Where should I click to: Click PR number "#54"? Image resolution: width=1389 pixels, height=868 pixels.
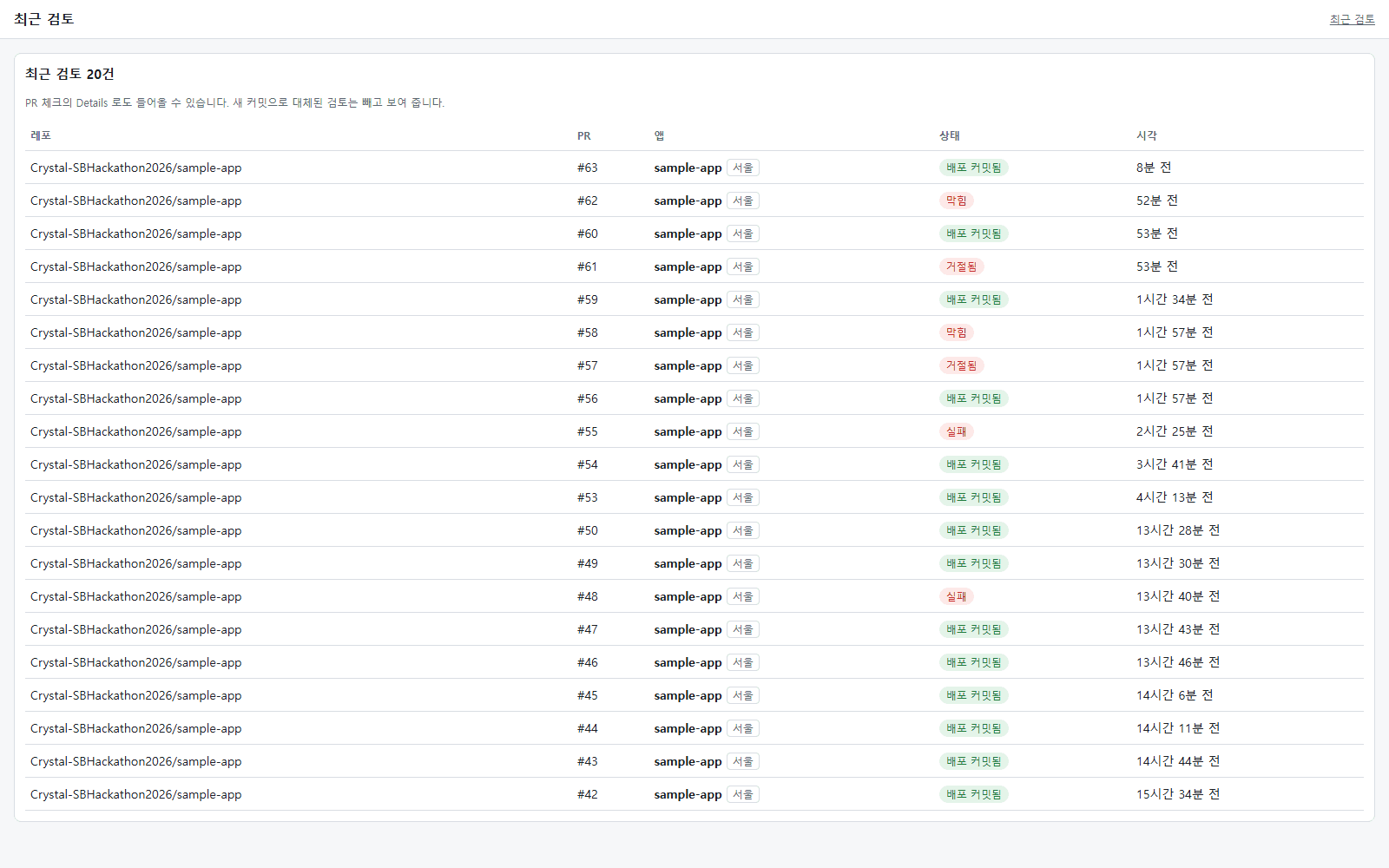click(588, 464)
